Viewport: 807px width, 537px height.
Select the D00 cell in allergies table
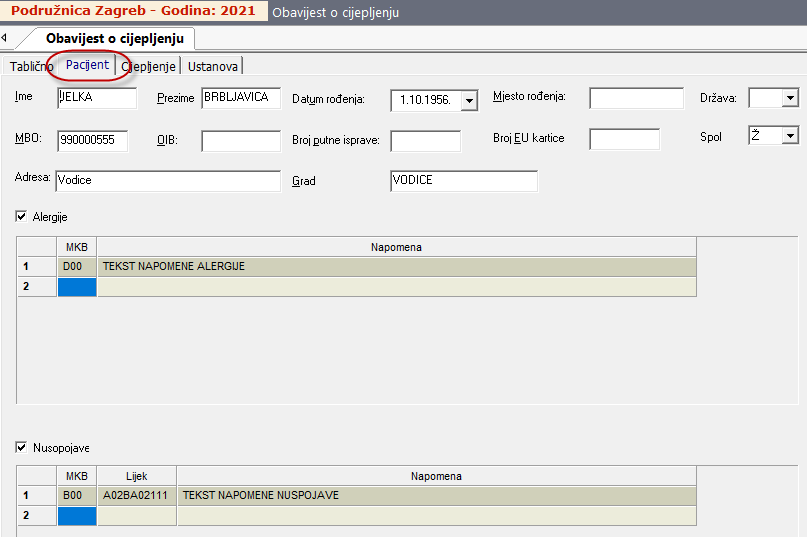tap(77, 267)
